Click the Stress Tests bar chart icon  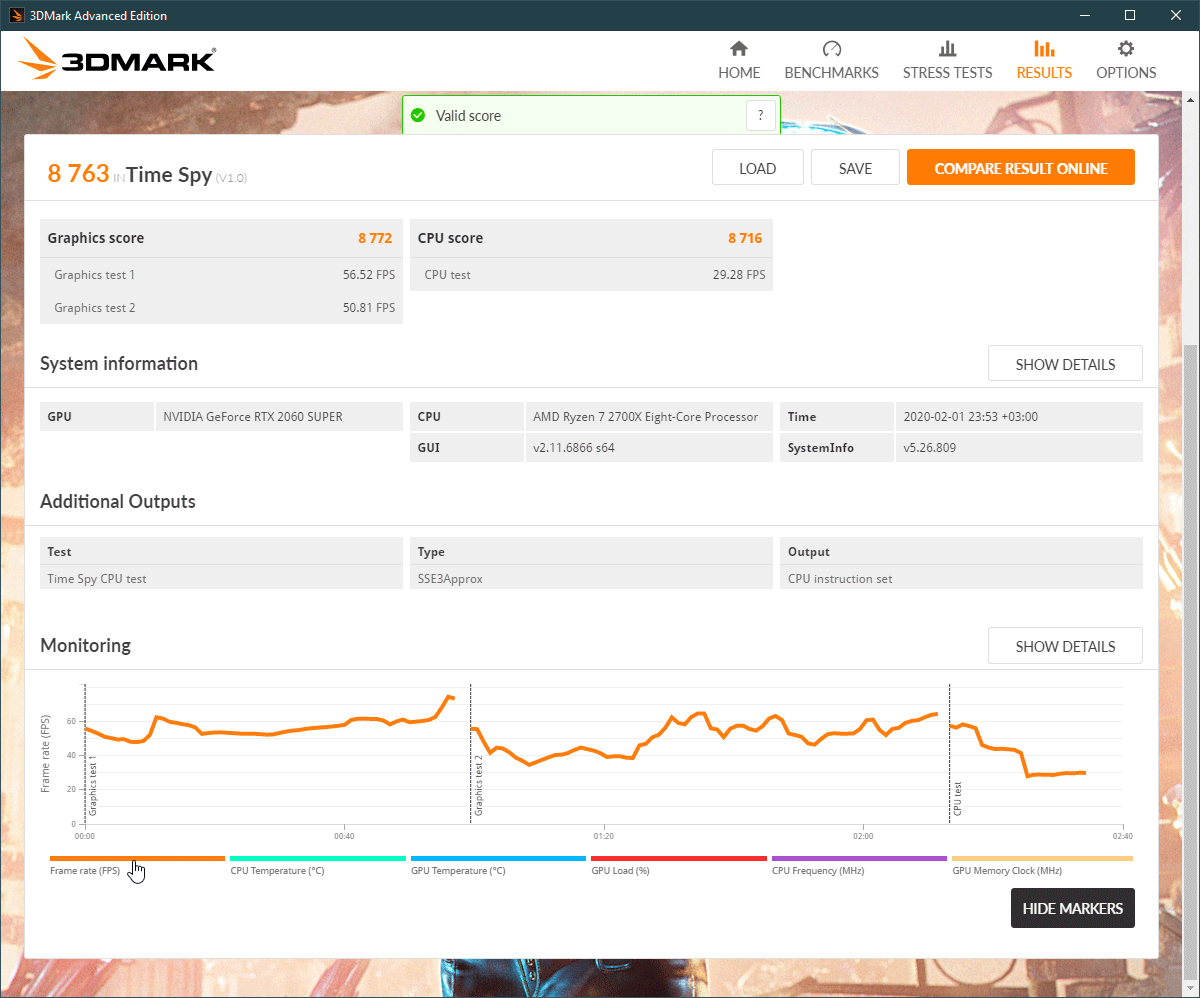pyautogui.click(x=948, y=49)
